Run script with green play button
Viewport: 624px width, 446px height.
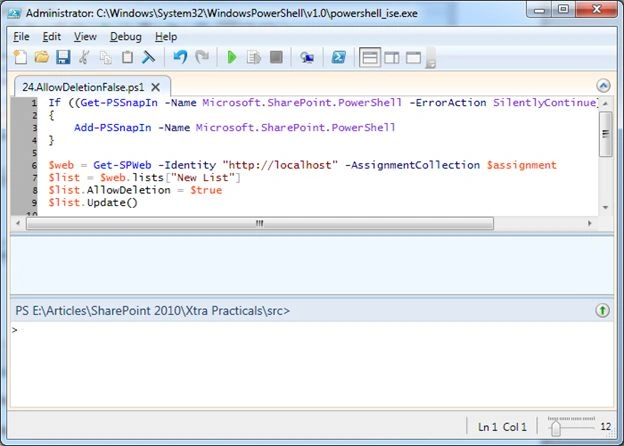pos(232,57)
